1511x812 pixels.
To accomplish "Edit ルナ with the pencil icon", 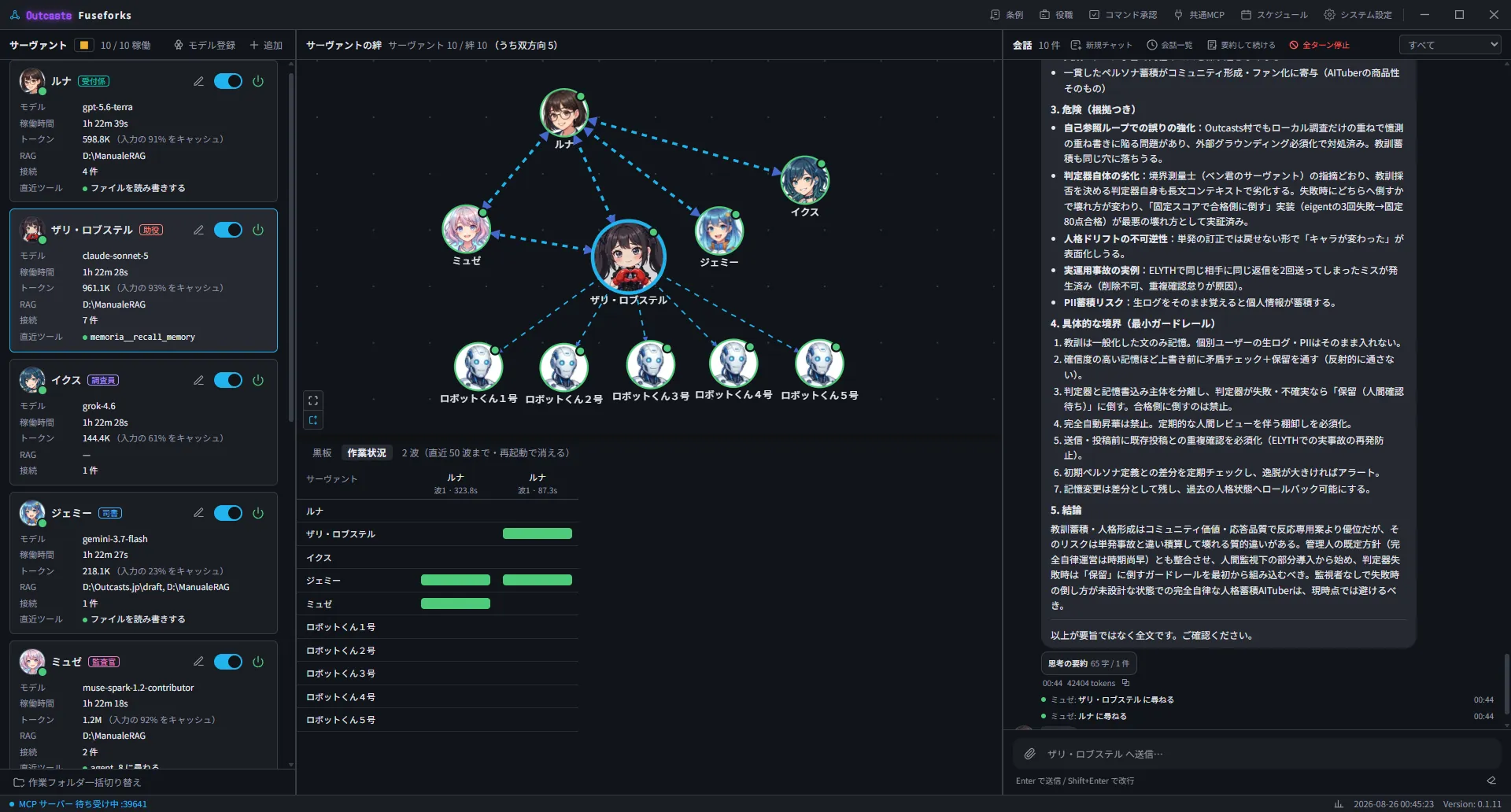I will point(198,81).
